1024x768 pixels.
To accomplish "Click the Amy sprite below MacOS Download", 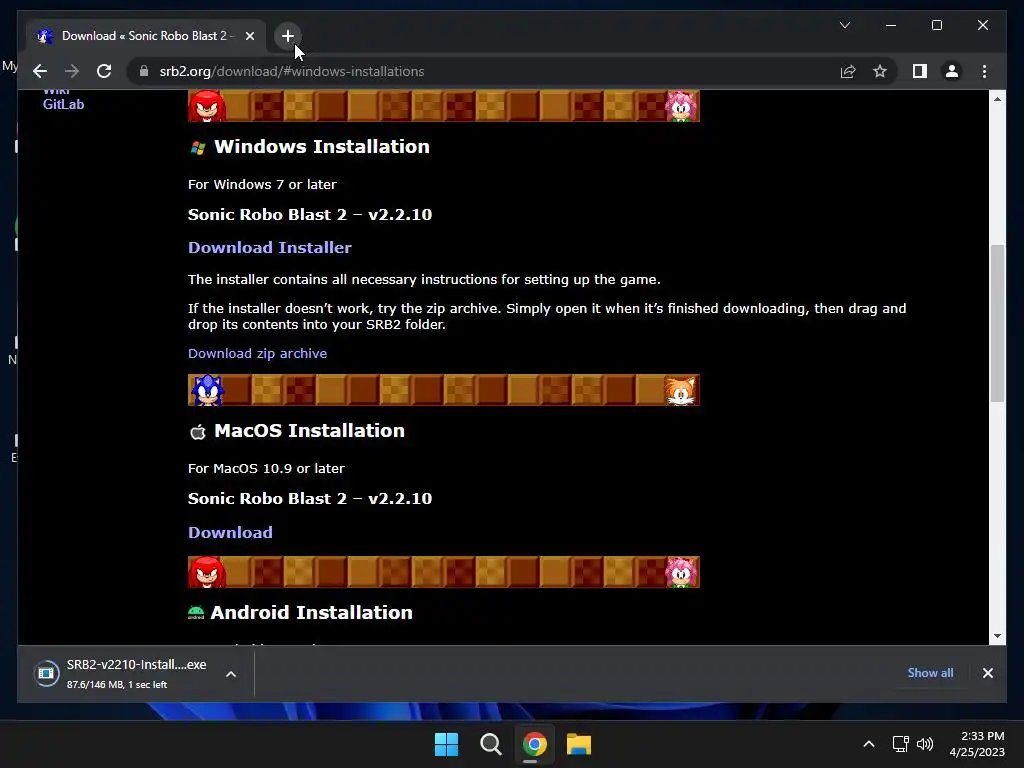I will click(x=681, y=572).
